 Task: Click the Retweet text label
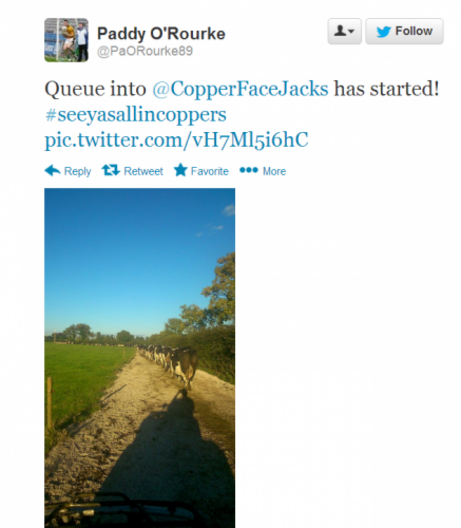[x=143, y=171]
